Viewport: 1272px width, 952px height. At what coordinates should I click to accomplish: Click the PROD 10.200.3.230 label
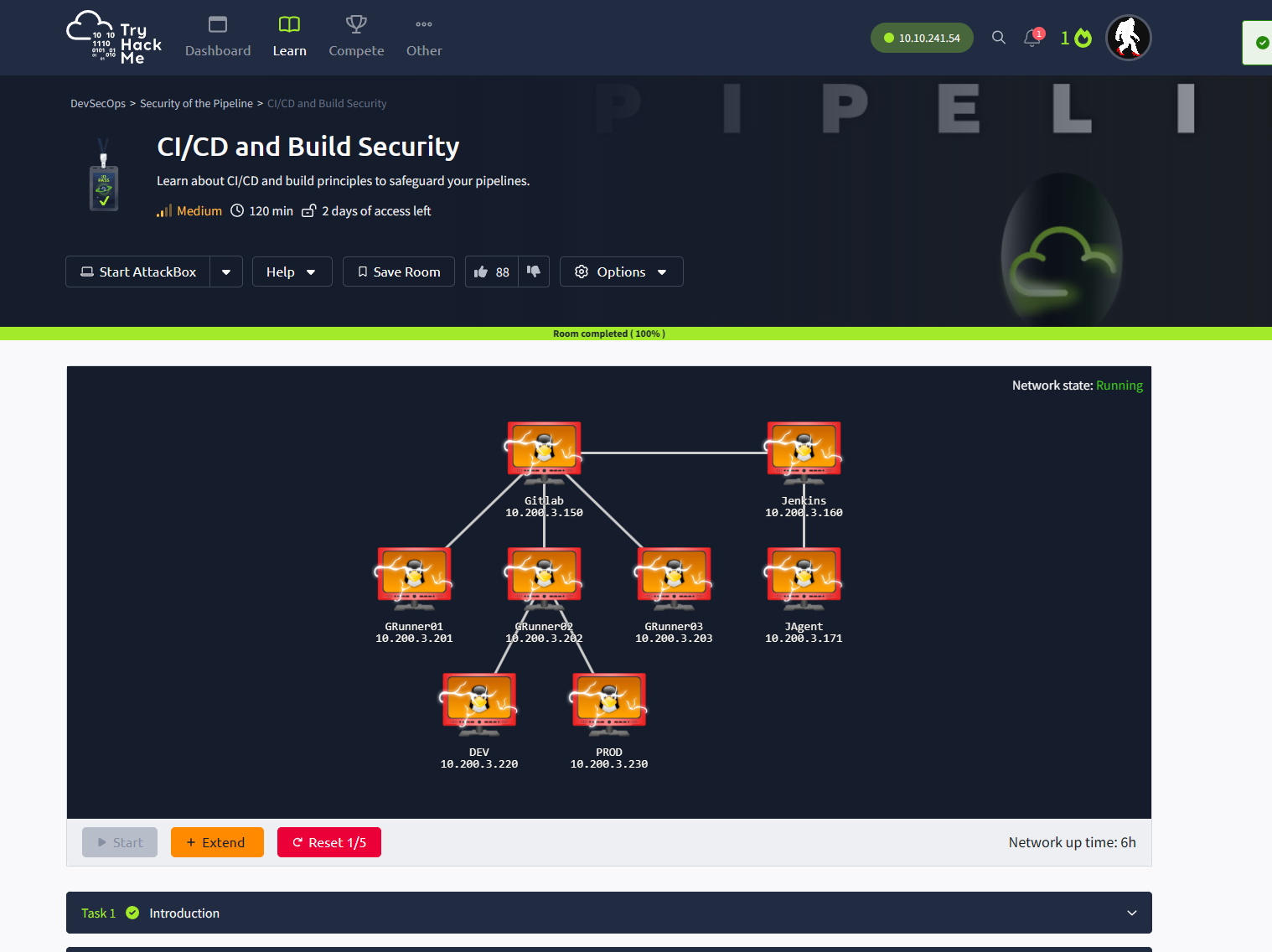point(609,758)
